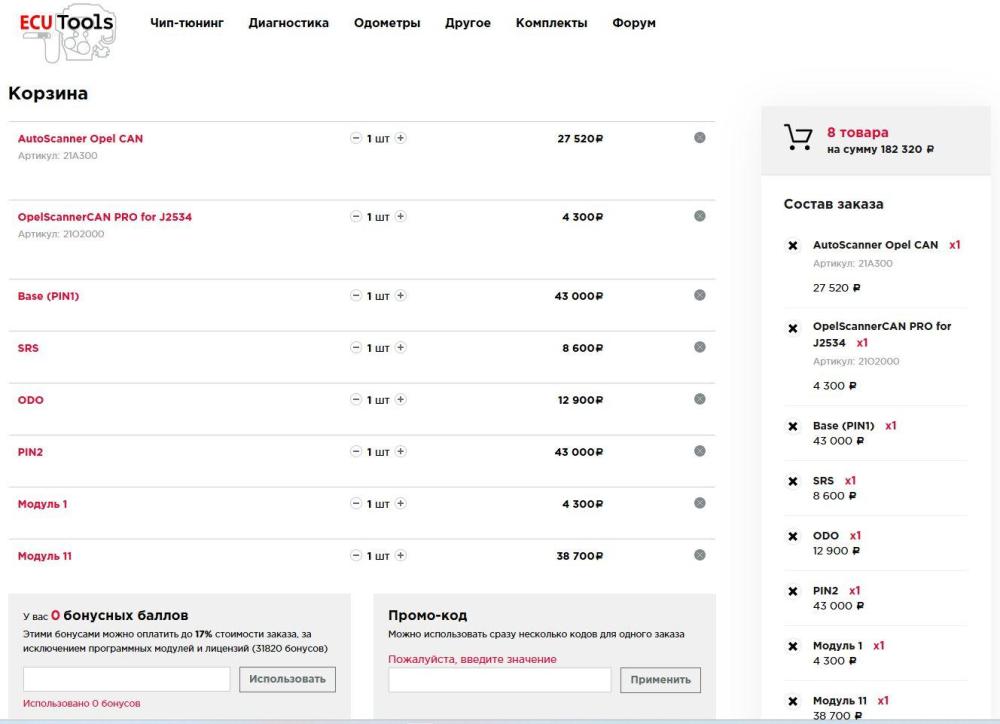The width and height of the screenshot is (1000, 724).
Task: Open OpelScannerCAN PRO for J2534 link in cart
Action: point(105,217)
